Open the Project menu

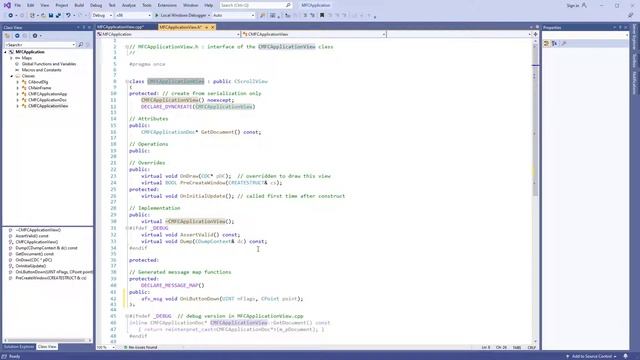tap(62, 5)
